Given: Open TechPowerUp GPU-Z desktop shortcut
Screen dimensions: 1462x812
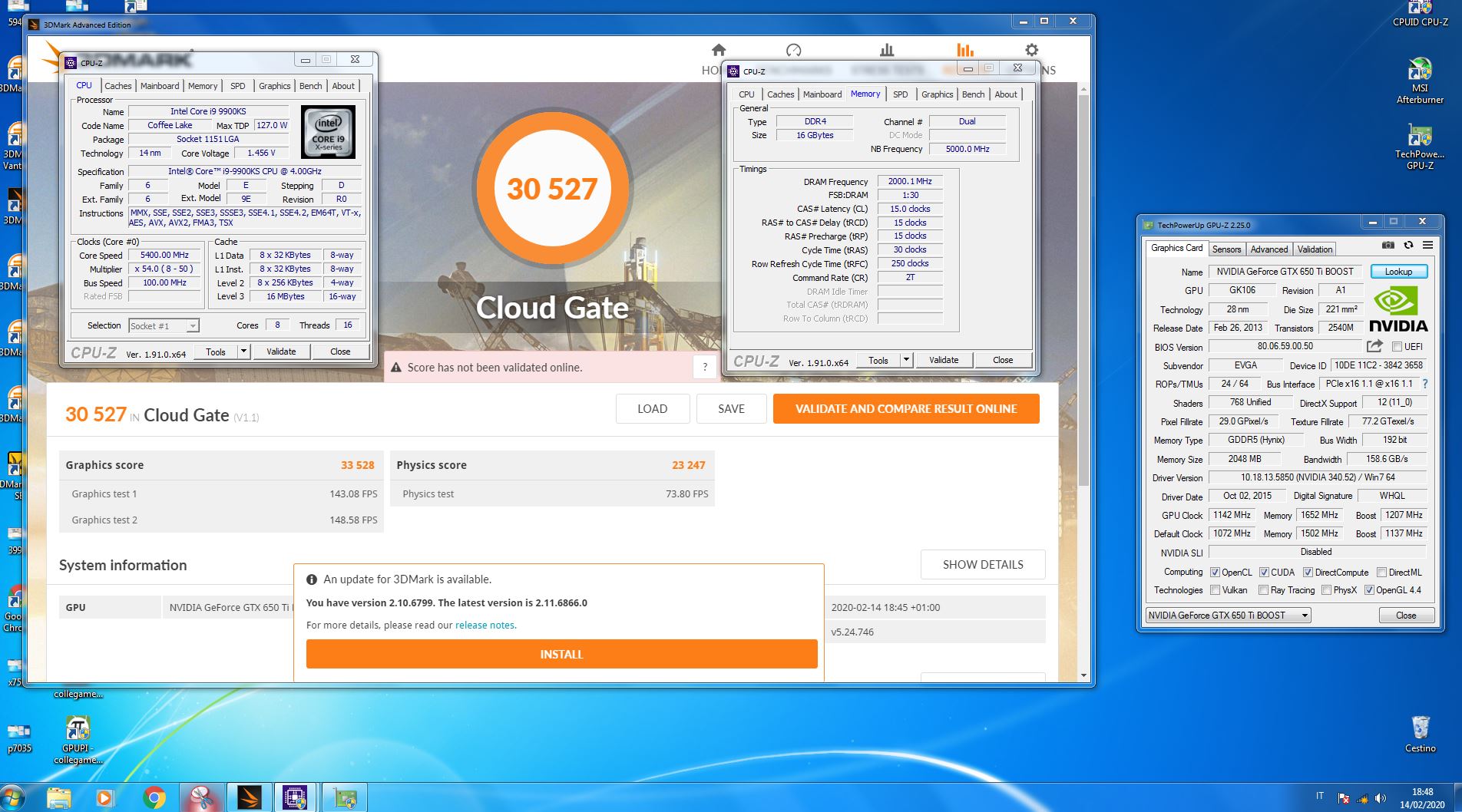Looking at the screenshot, I should click(1420, 147).
